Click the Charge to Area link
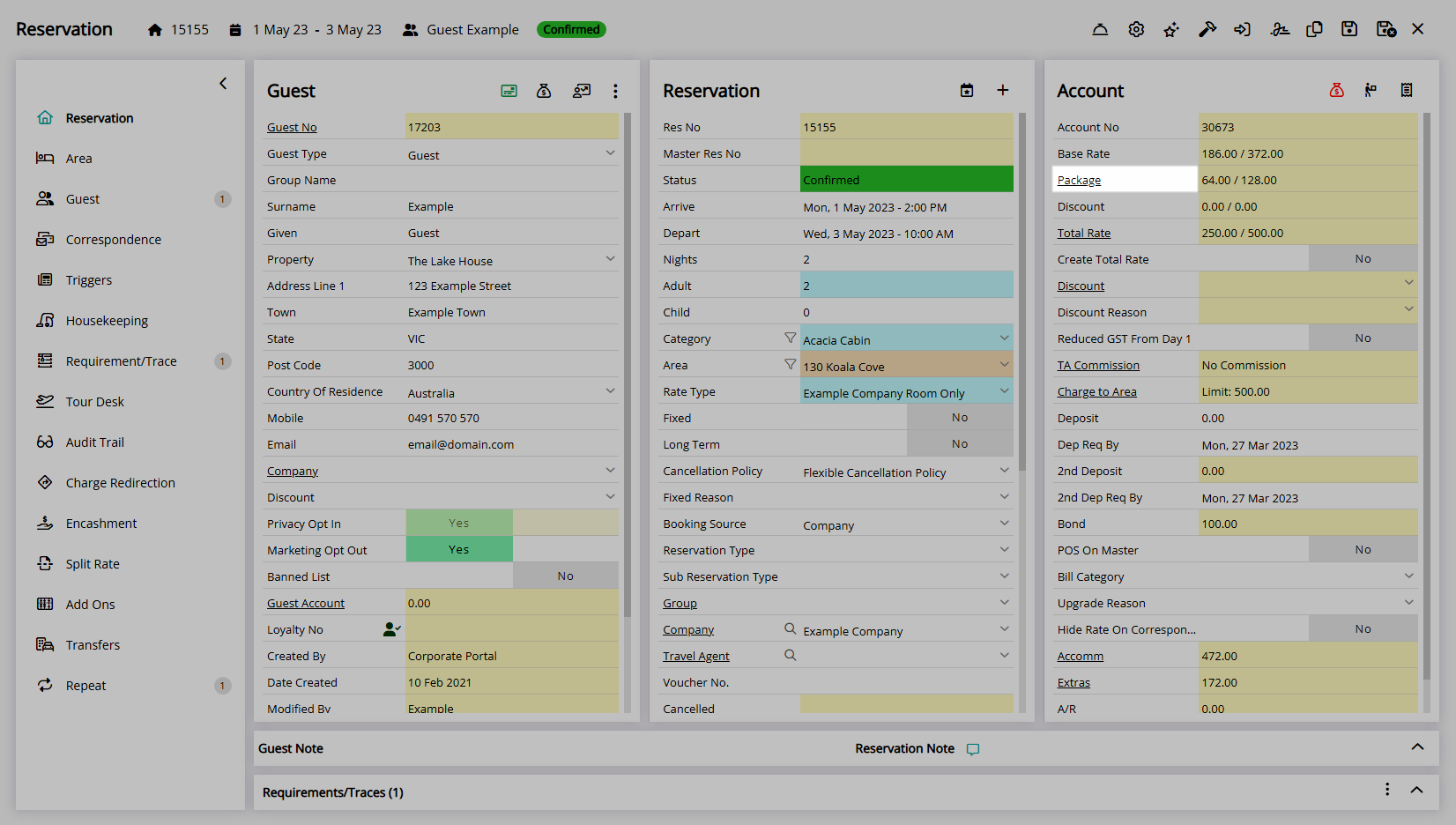The width and height of the screenshot is (1456, 825). coord(1097,391)
